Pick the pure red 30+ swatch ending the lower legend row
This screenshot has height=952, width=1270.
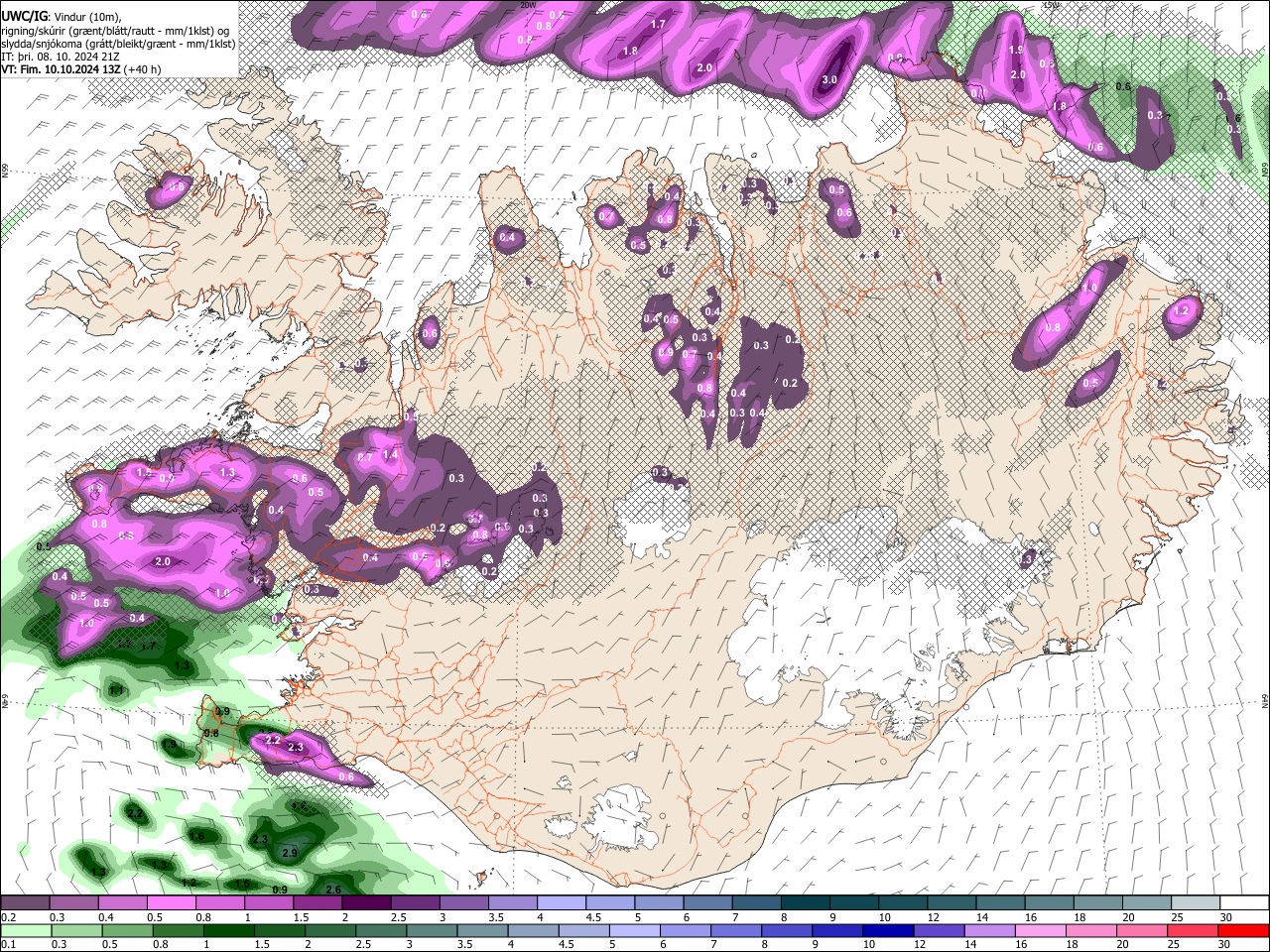[x=1244, y=930]
